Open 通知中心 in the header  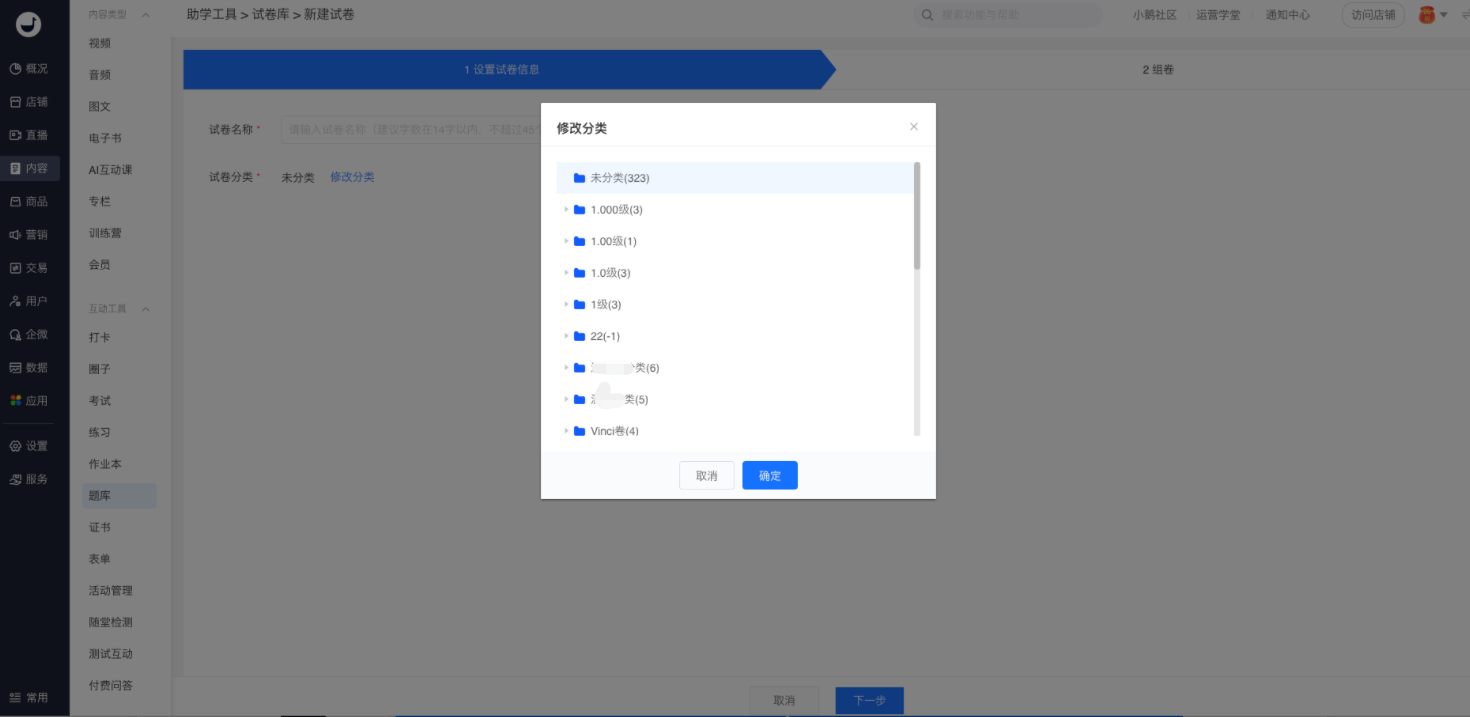click(x=1288, y=15)
